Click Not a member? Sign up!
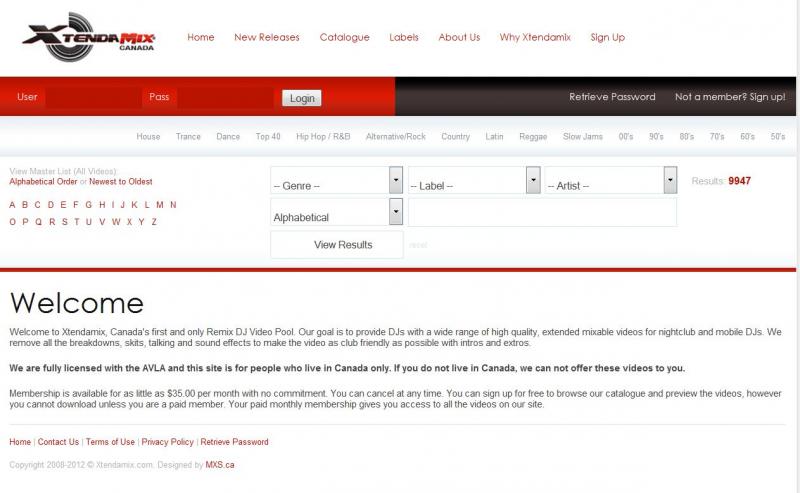Image resolution: width=800 pixels, height=493 pixels. [x=730, y=96]
